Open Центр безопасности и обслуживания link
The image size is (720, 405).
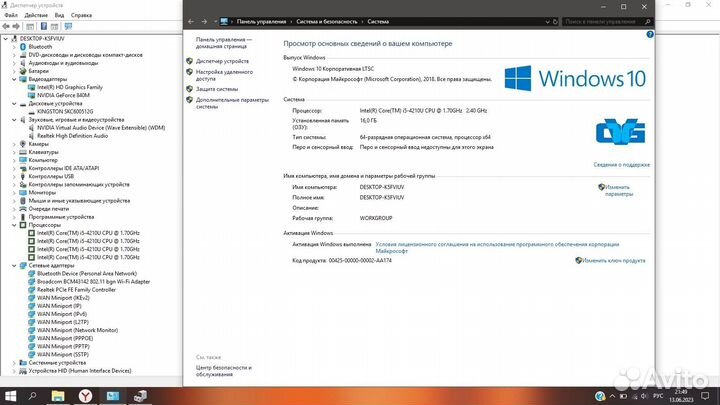point(224,371)
